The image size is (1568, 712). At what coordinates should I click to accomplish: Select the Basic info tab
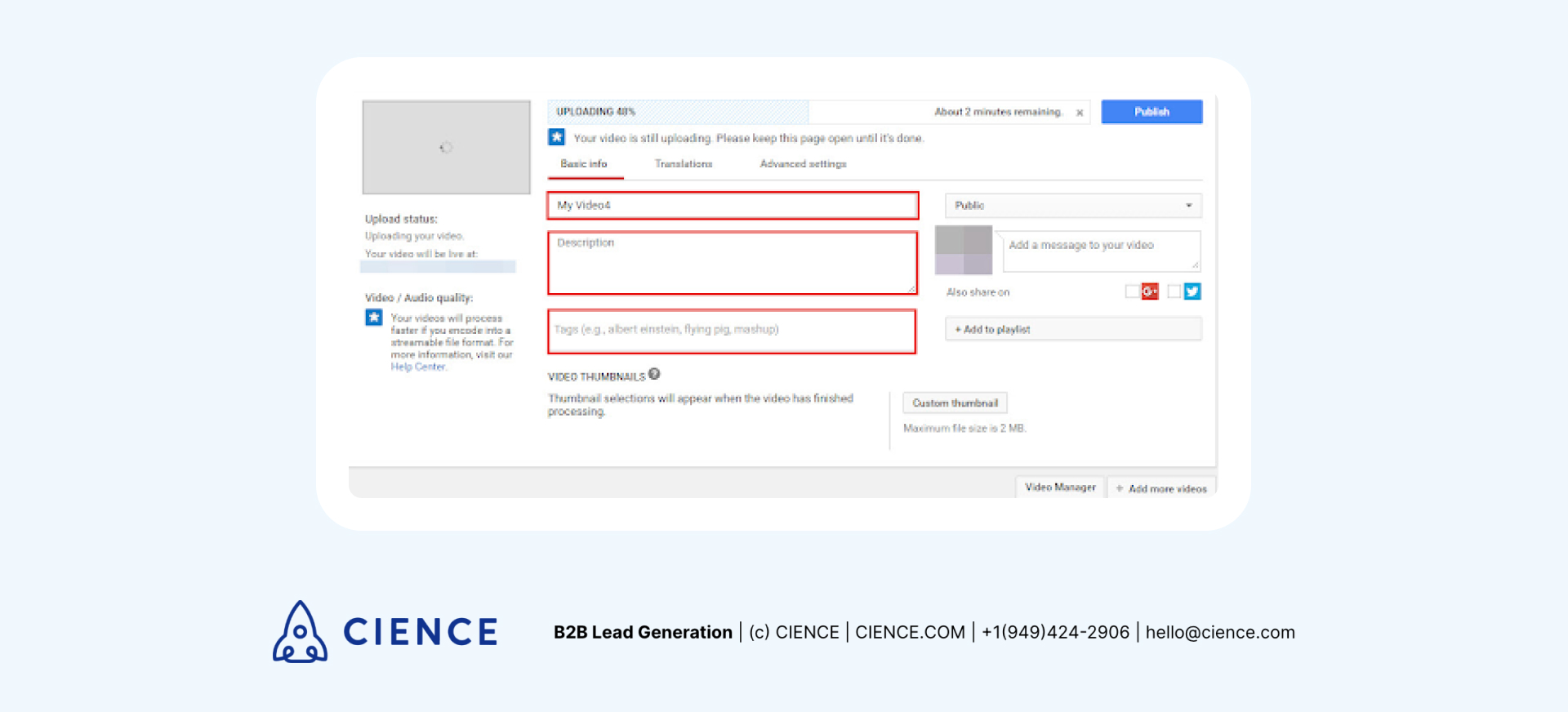584,164
